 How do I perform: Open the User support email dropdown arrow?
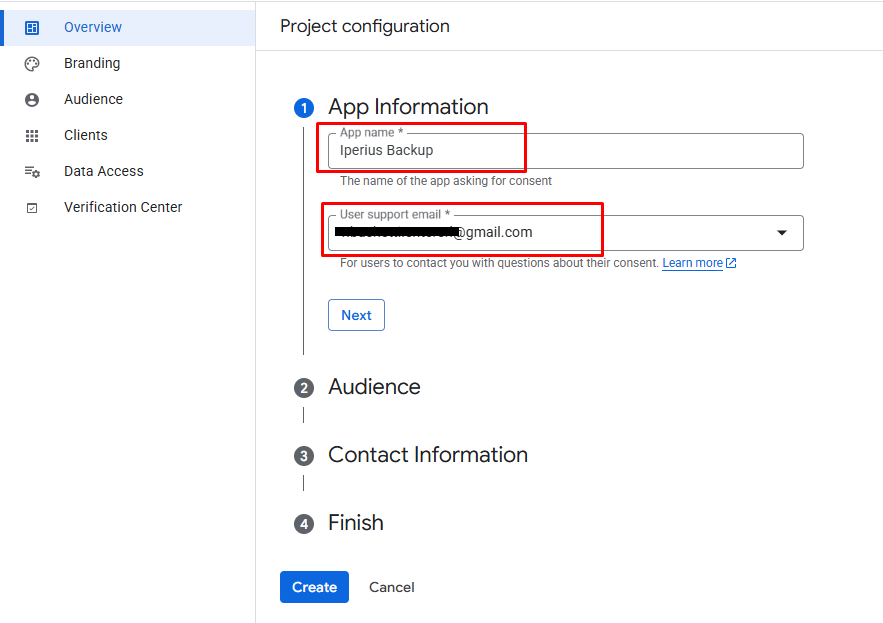(x=782, y=233)
